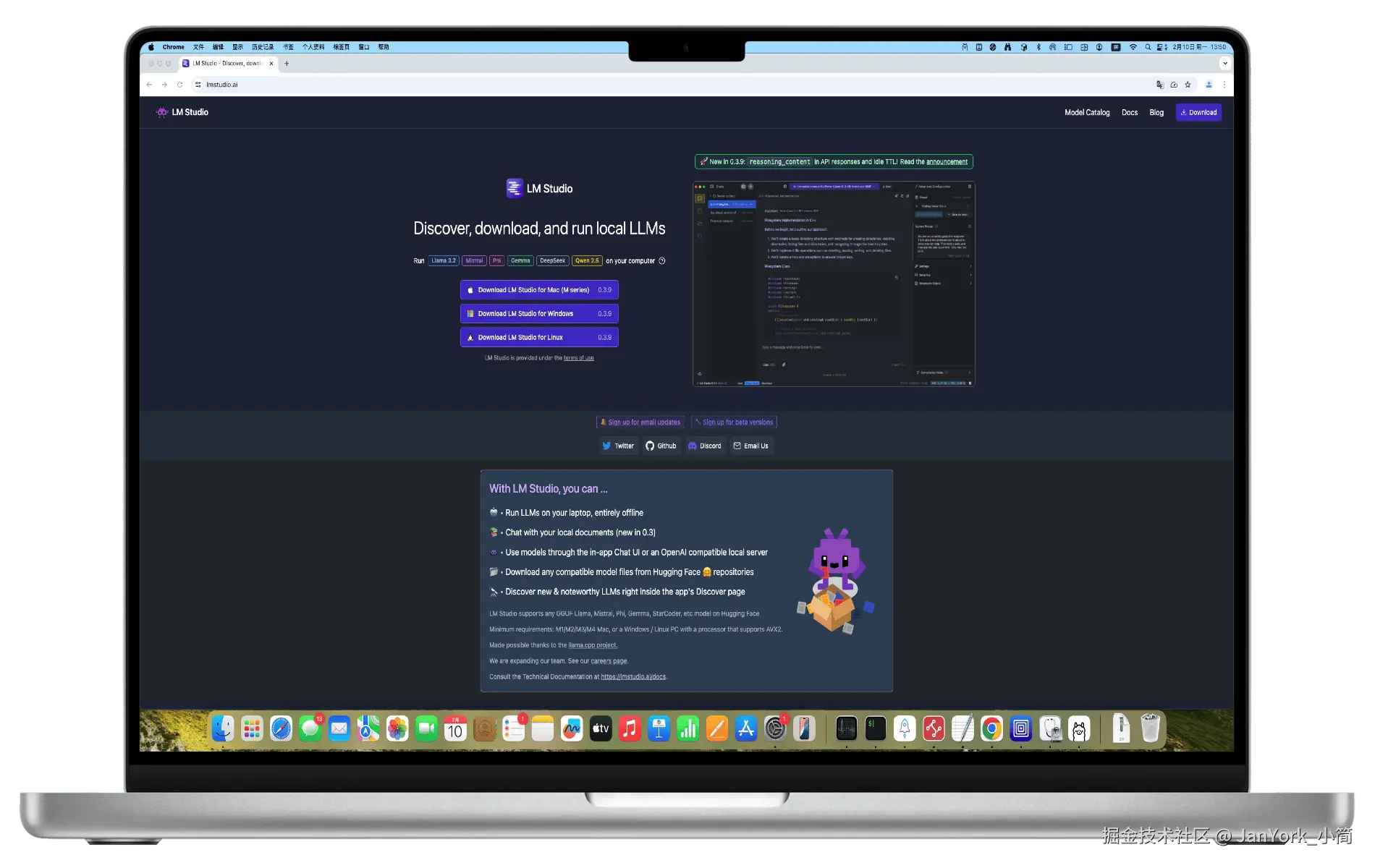Open the App Store from the Dock
Viewport: 1375px width, 868px height.
pyautogui.click(x=745, y=728)
